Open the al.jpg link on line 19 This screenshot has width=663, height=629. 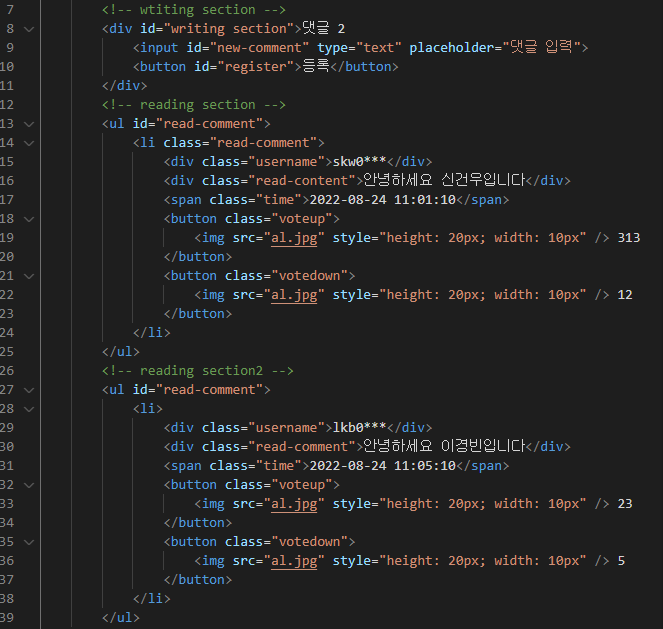[294, 238]
